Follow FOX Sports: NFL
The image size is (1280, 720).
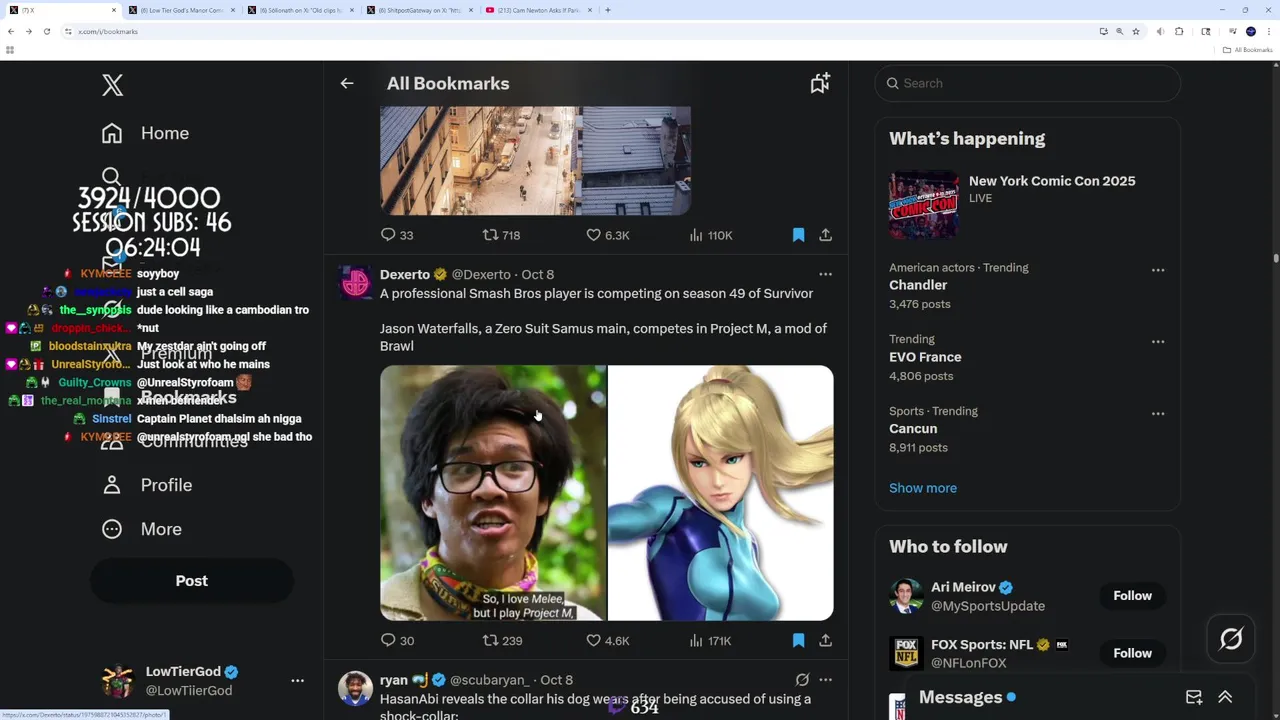(1133, 653)
